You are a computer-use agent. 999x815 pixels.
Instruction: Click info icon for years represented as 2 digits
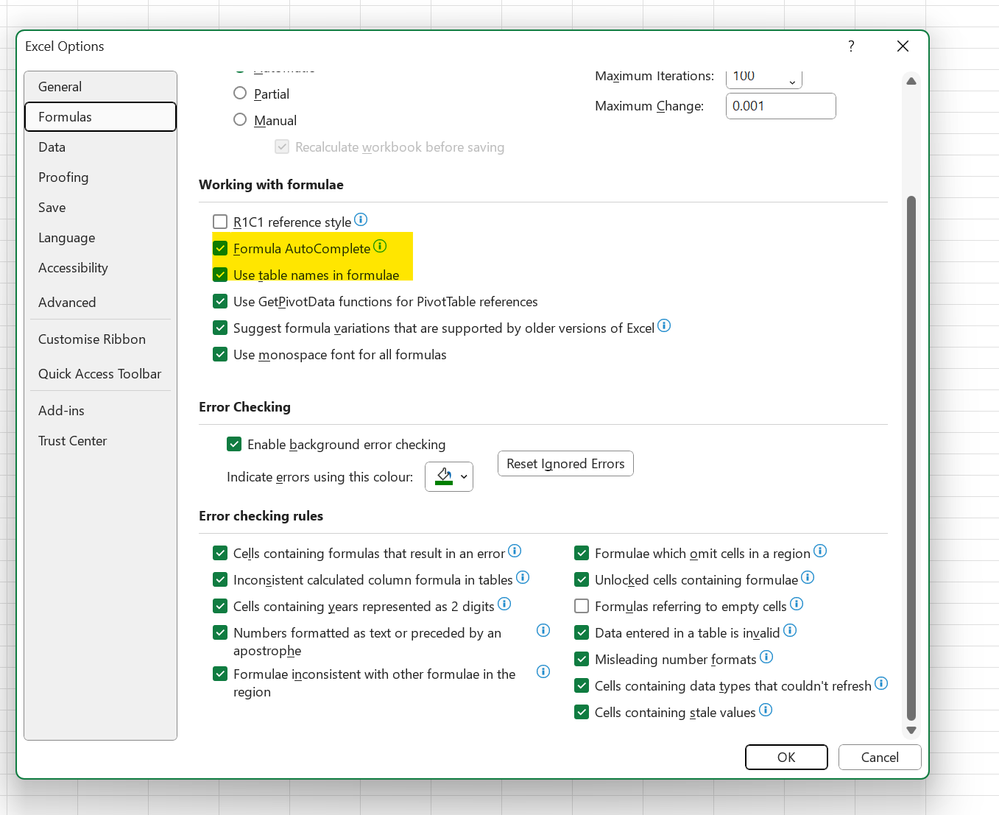(504, 603)
